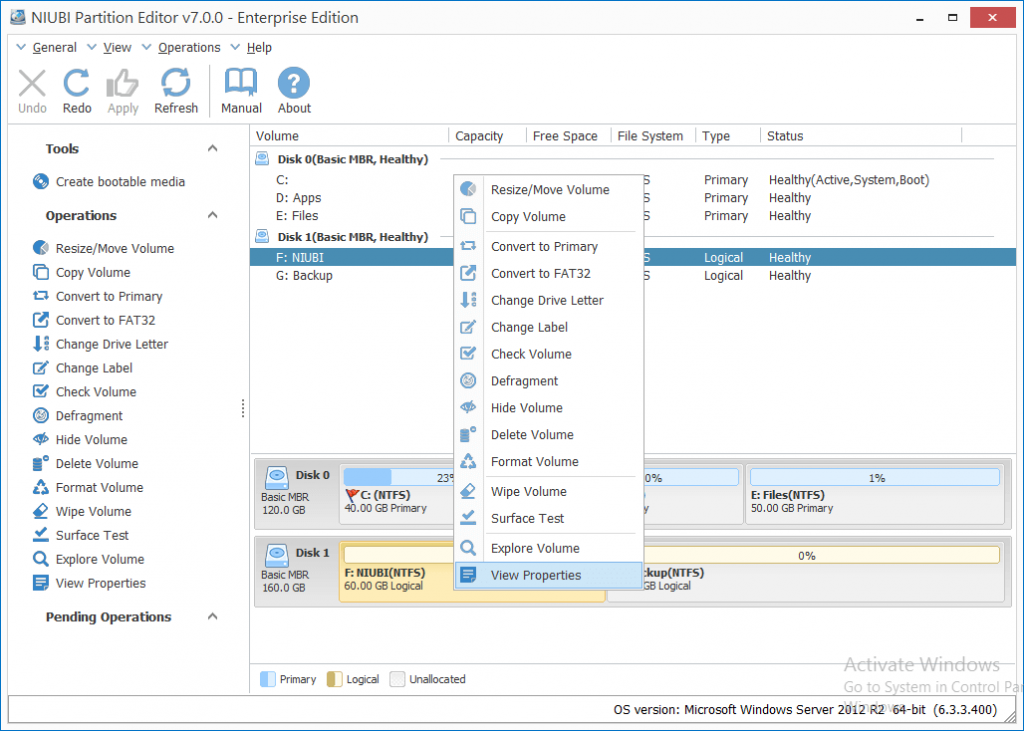Open the Manual from the toolbar

click(241, 90)
